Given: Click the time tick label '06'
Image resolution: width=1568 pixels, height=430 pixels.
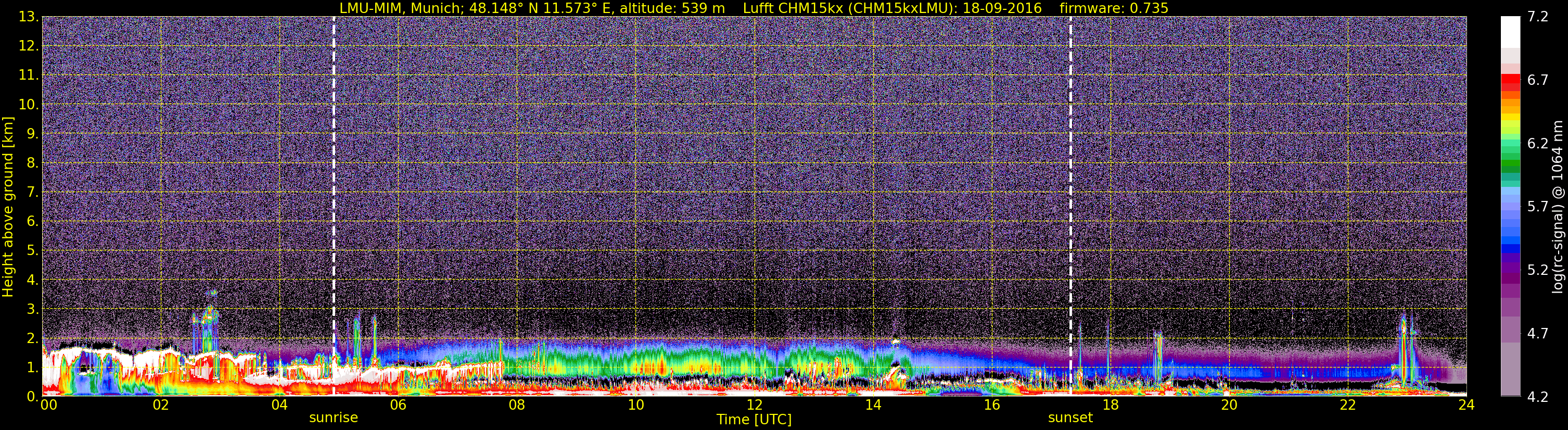Looking at the screenshot, I should pyautogui.click(x=398, y=405).
